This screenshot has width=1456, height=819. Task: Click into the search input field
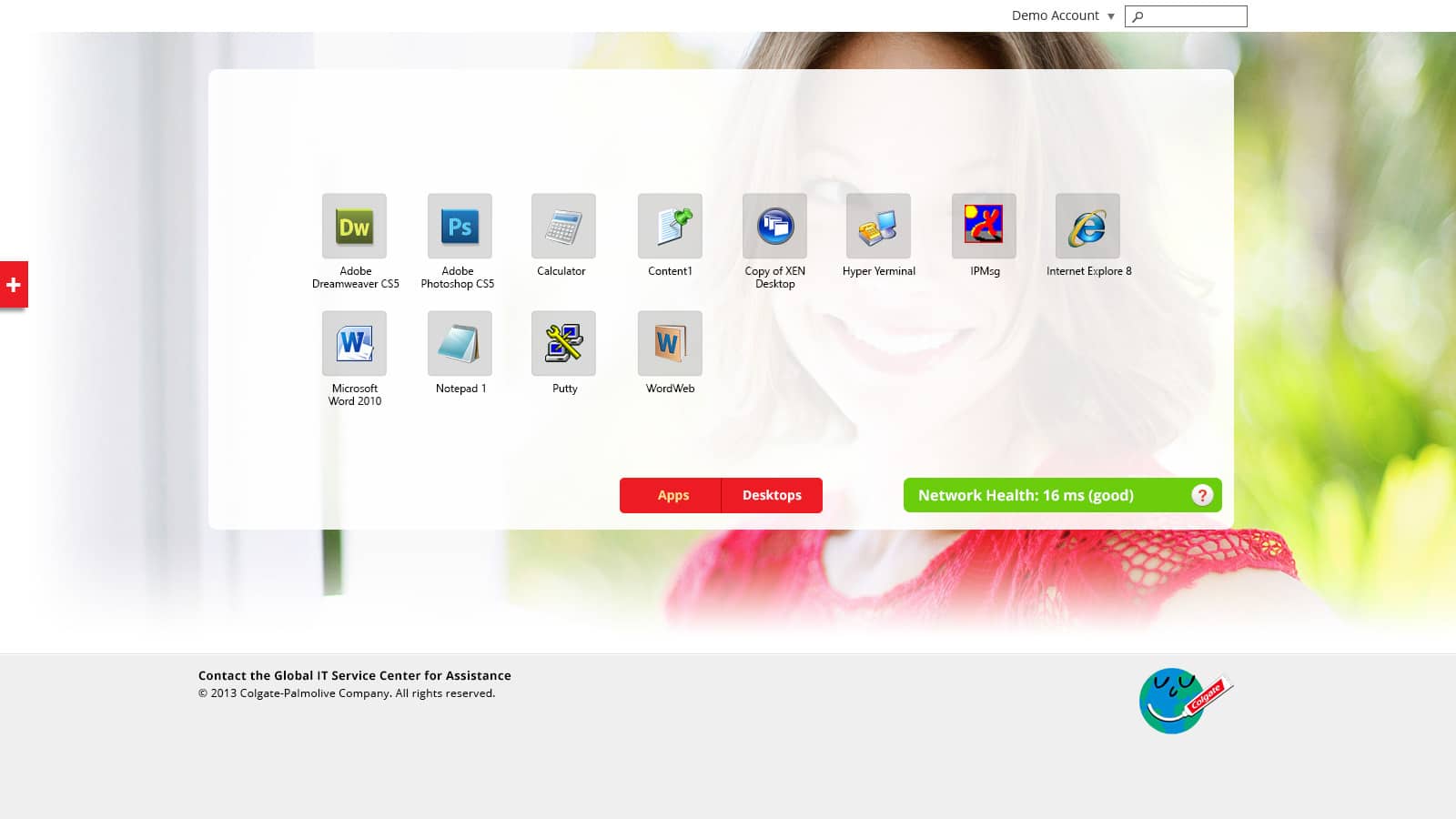tap(1186, 16)
